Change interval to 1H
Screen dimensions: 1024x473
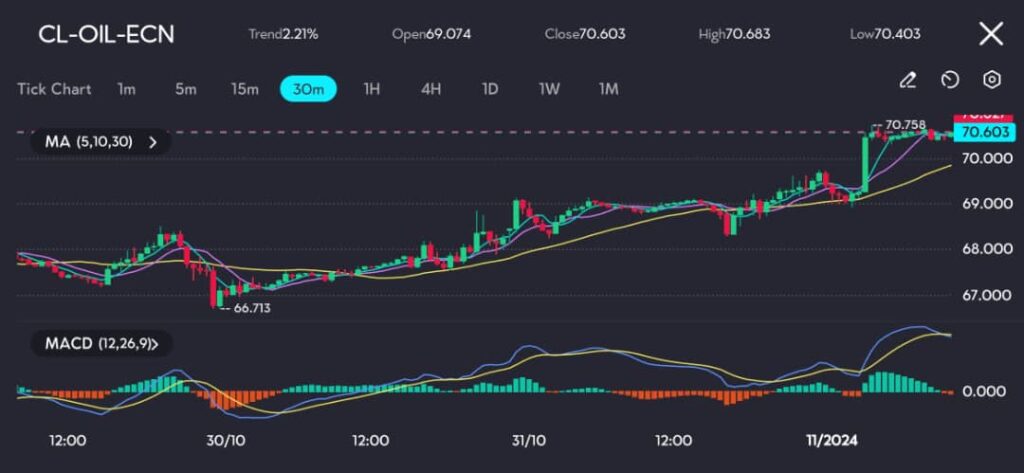point(371,89)
